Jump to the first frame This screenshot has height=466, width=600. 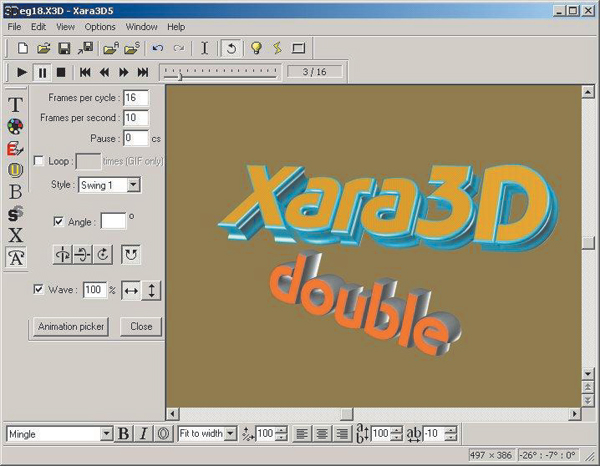coord(85,72)
